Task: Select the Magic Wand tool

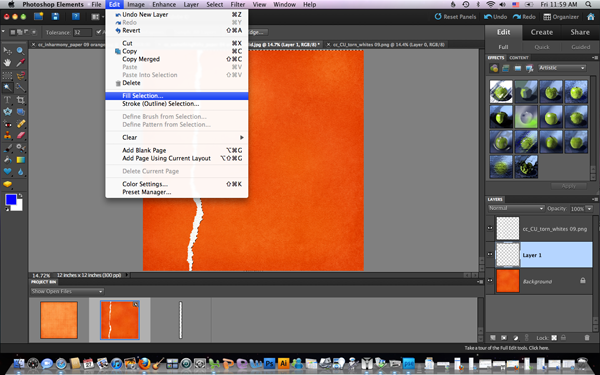Action: coord(7,88)
